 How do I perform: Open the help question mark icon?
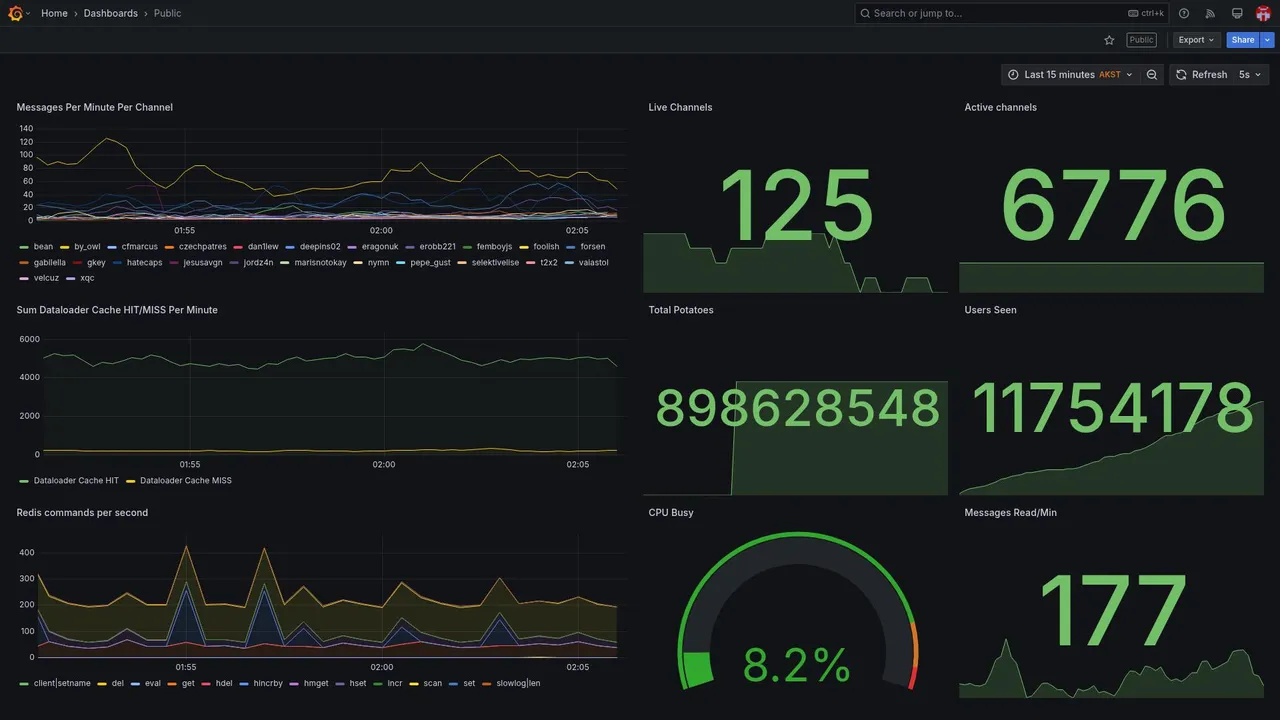coord(1184,13)
